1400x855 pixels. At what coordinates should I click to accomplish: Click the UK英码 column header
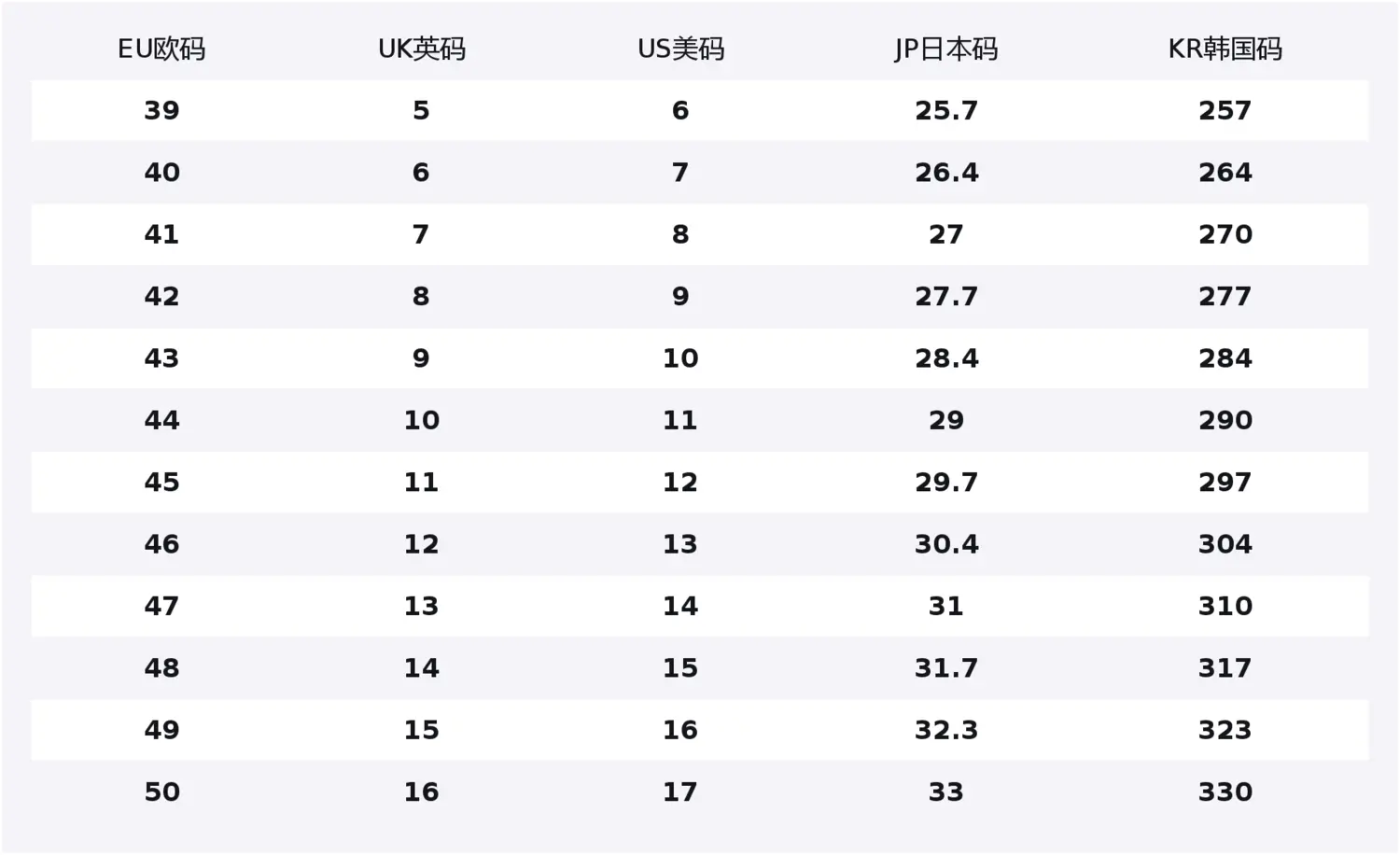[x=421, y=49]
